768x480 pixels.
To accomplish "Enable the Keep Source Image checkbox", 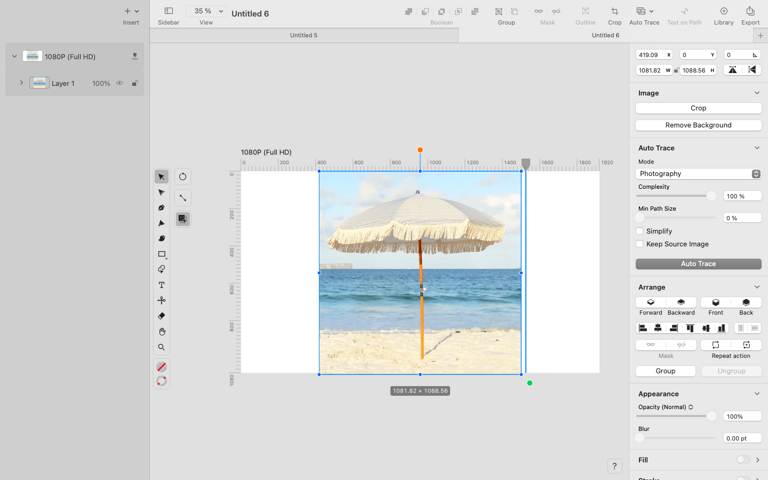I will (x=640, y=244).
